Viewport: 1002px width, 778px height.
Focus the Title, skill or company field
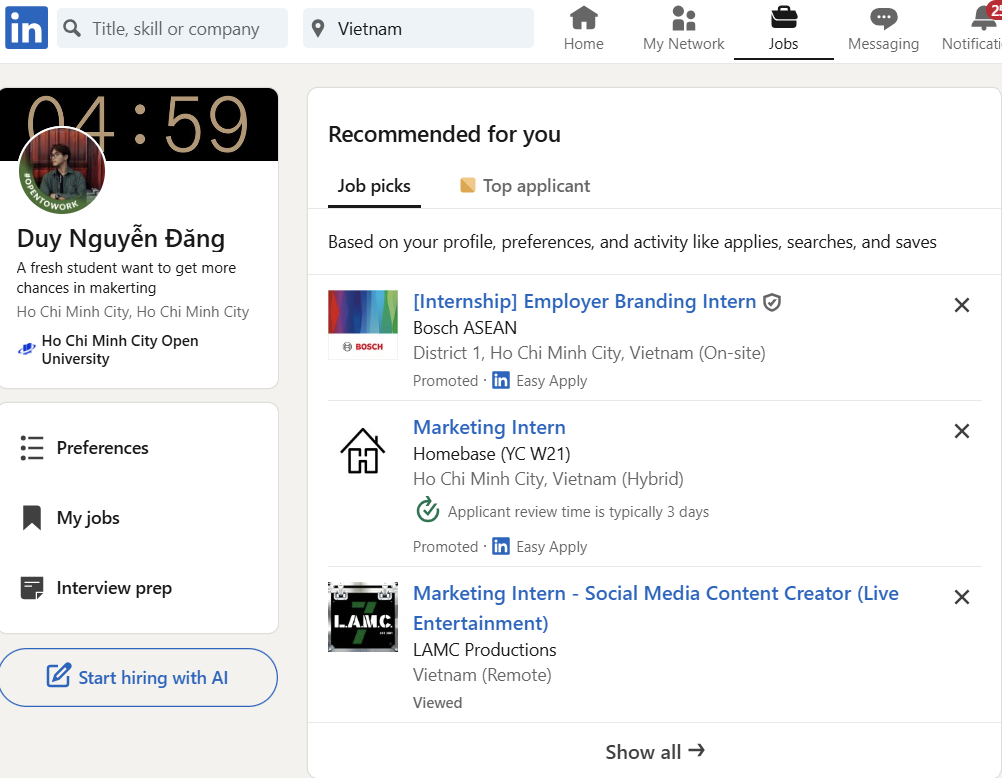point(173,28)
